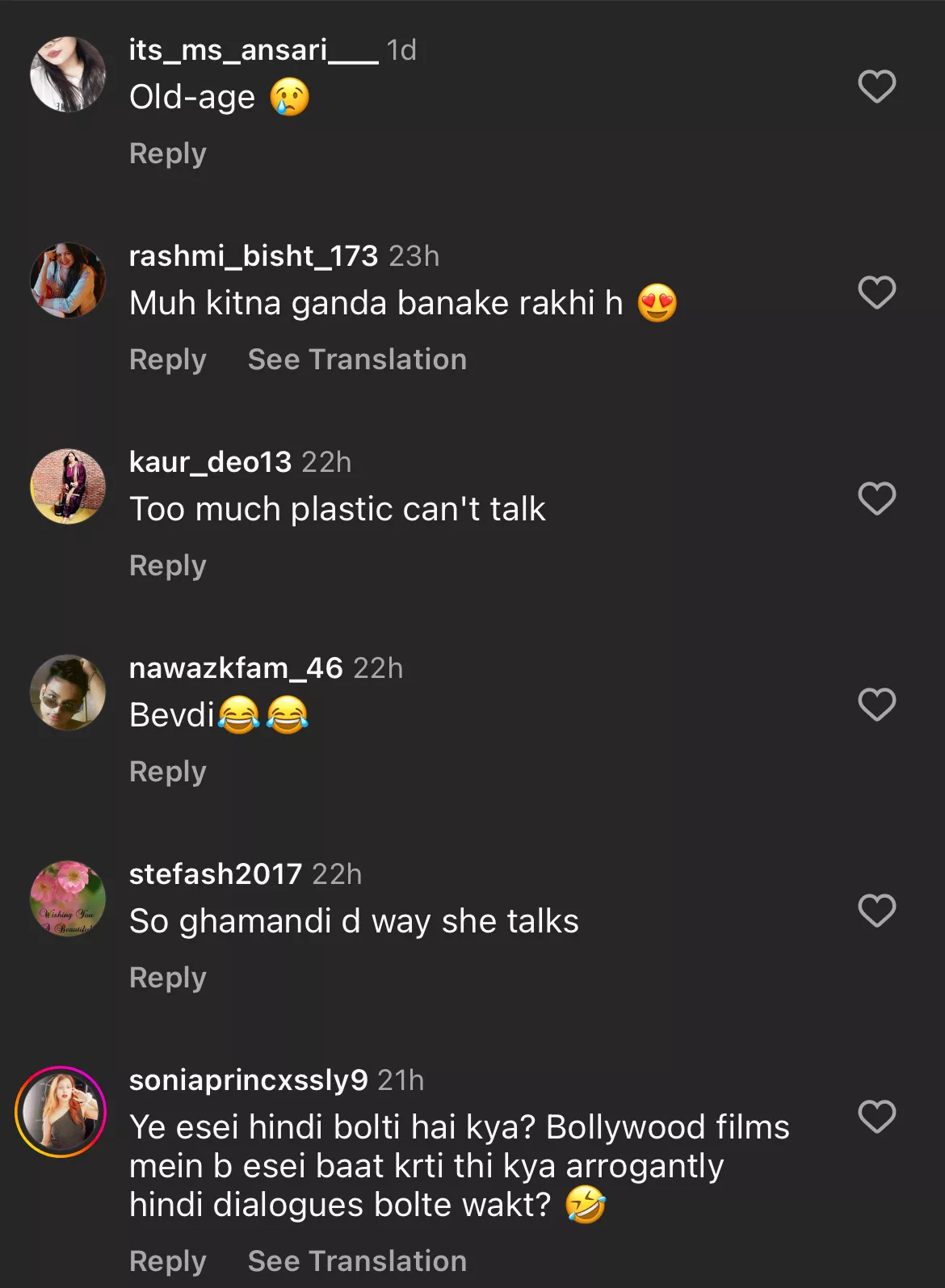Heart the "Bevdi" comment by nawazkfam_46
Image resolution: width=945 pixels, height=1288 pixels.
tap(876, 705)
